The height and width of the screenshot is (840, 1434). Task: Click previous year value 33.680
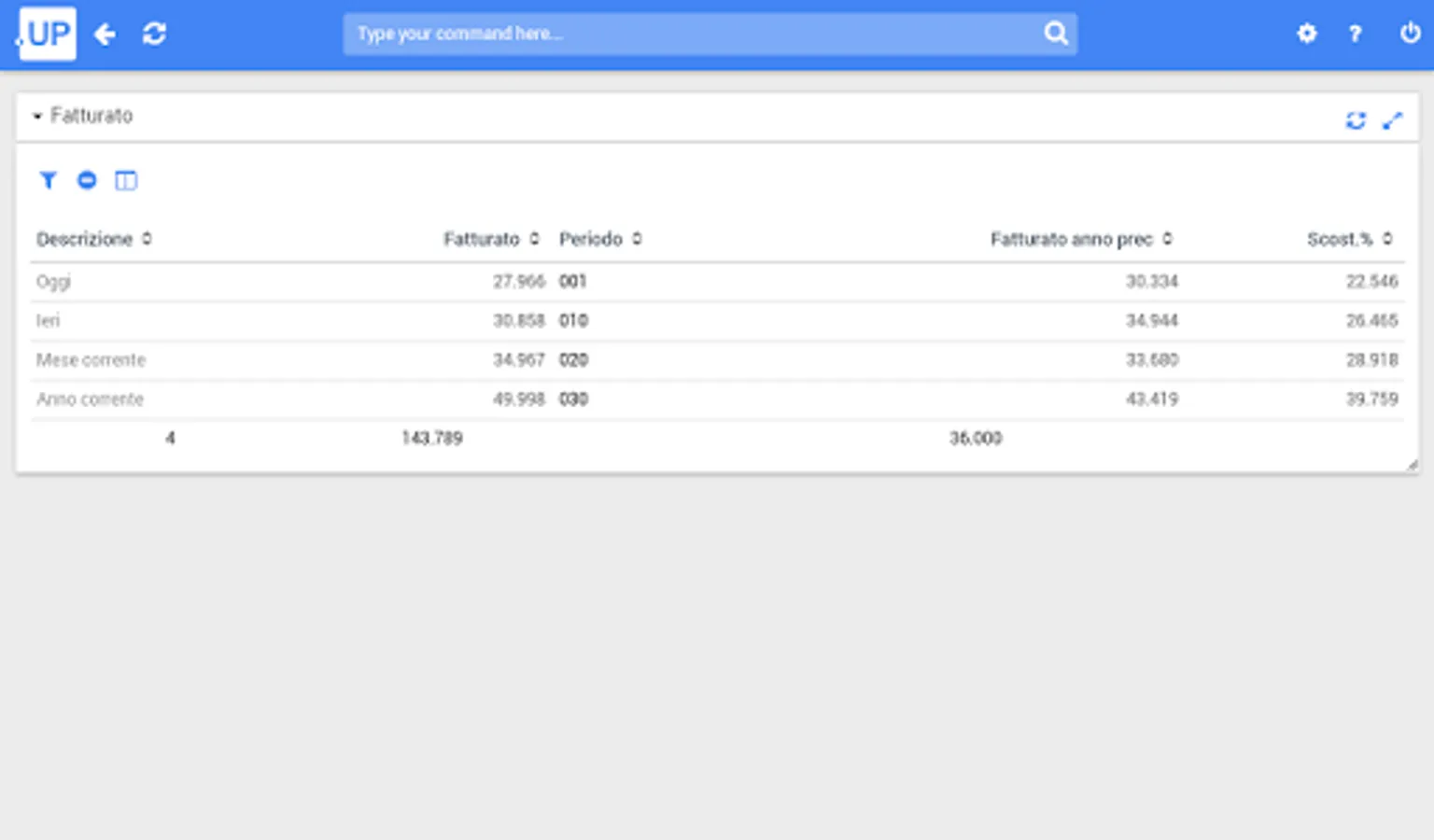[x=1151, y=360]
